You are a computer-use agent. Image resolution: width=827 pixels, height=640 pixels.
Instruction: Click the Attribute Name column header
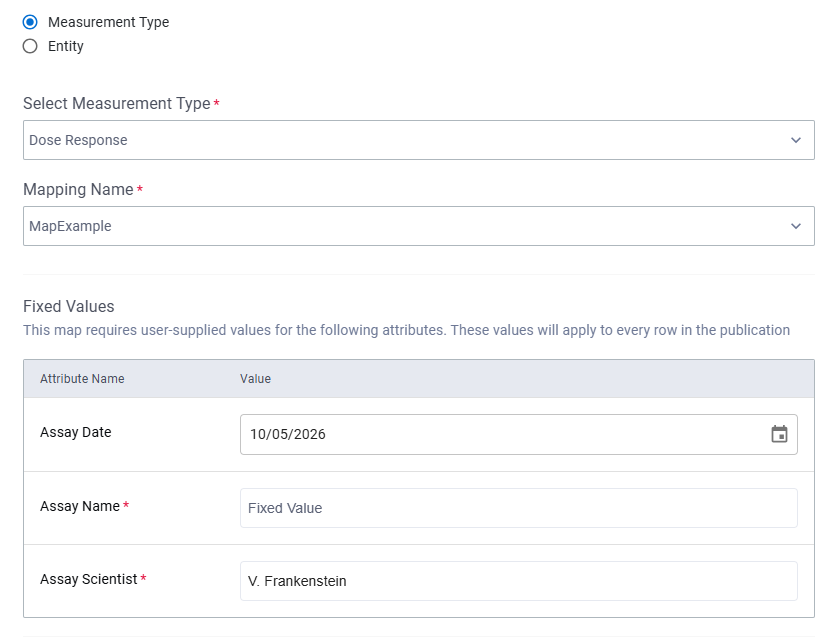[x=82, y=379]
